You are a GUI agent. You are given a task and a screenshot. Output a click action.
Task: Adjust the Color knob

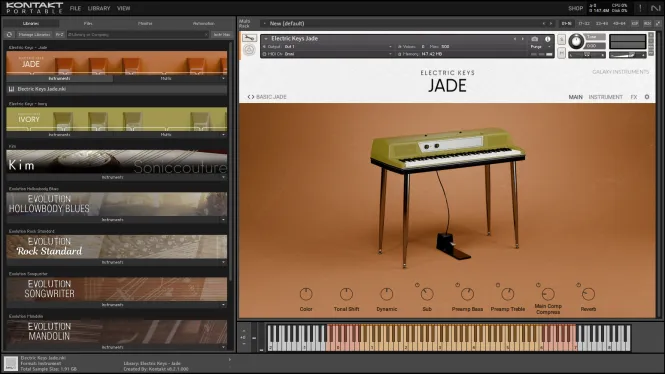[306, 294]
